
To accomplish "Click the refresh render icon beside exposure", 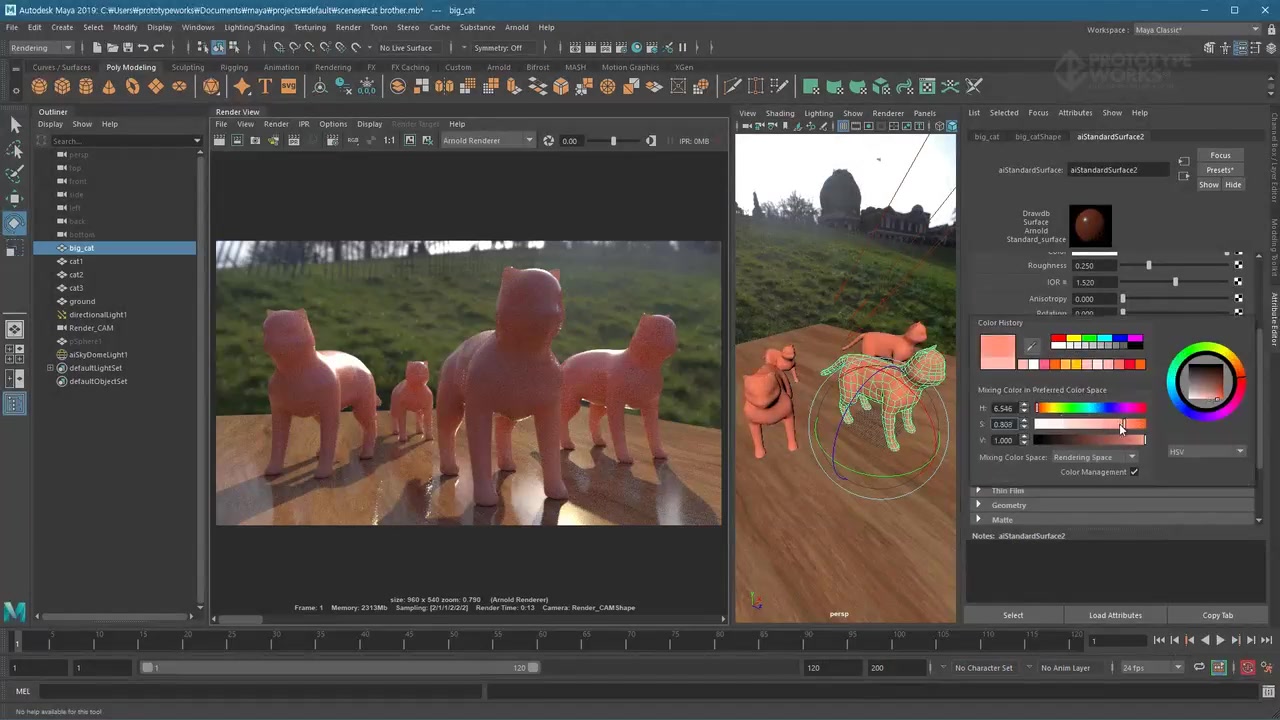I will [x=548, y=141].
